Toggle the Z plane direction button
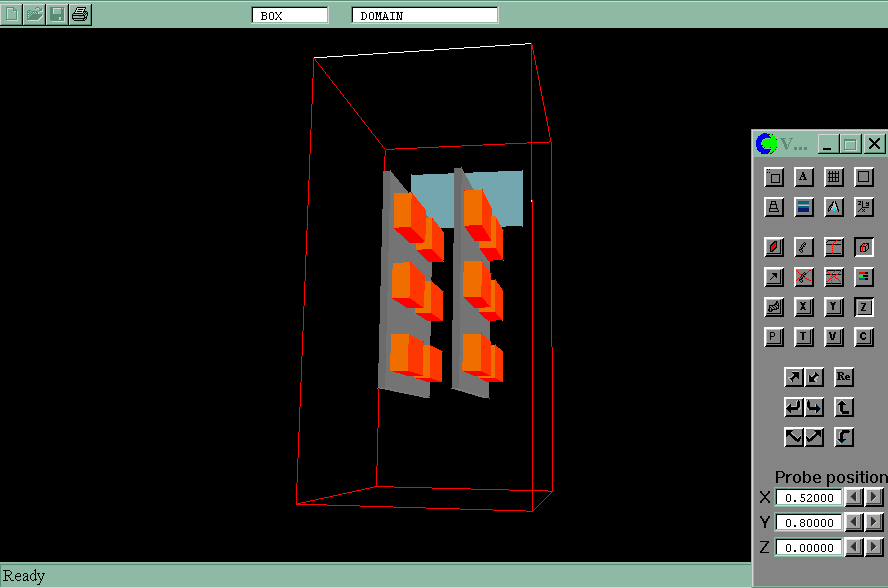Screen dimensions: 888x588 click(x=864, y=307)
